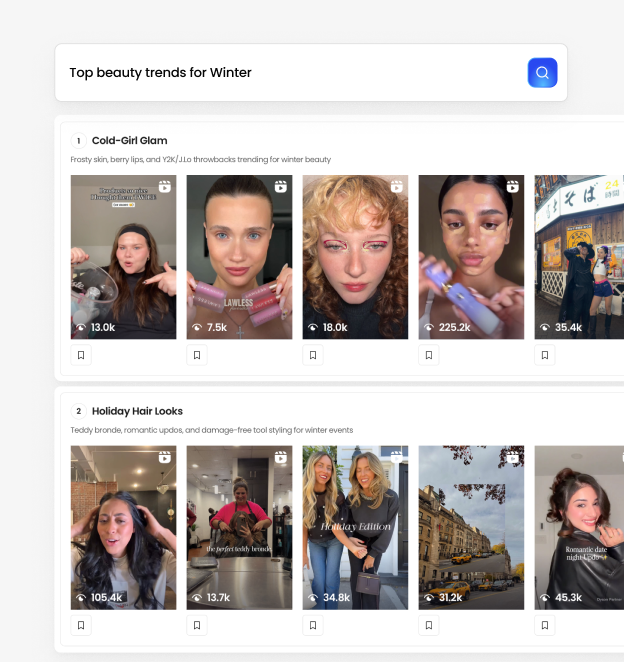Click the reel icon on 34.8k video
Image resolution: width=624 pixels, height=662 pixels.
coord(396,457)
